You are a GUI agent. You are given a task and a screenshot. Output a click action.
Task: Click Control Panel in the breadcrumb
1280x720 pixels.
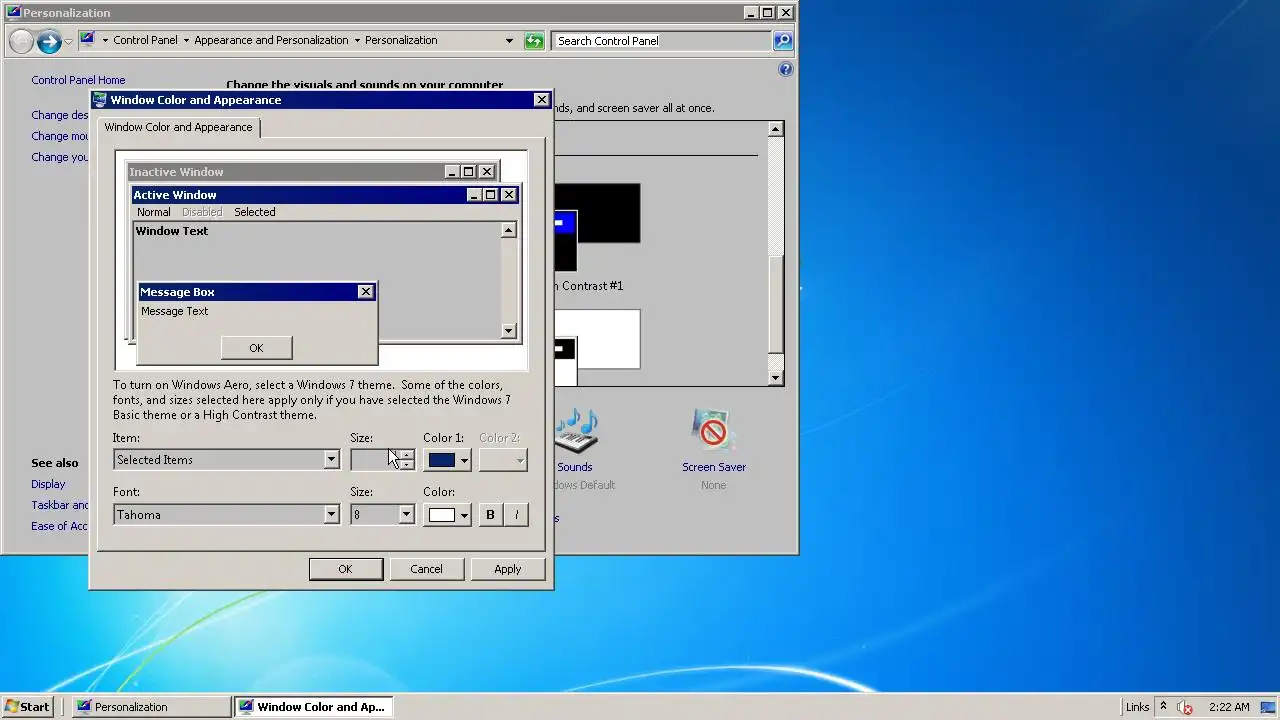tap(145, 41)
